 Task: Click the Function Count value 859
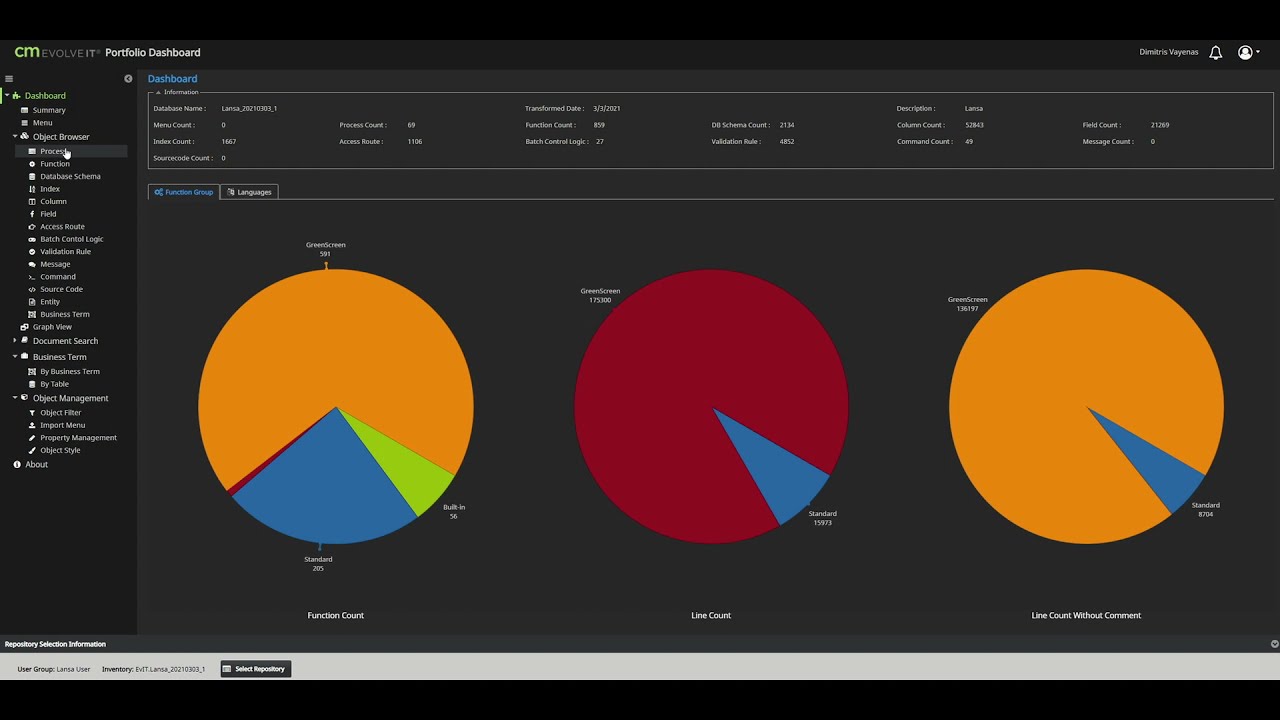click(x=599, y=125)
